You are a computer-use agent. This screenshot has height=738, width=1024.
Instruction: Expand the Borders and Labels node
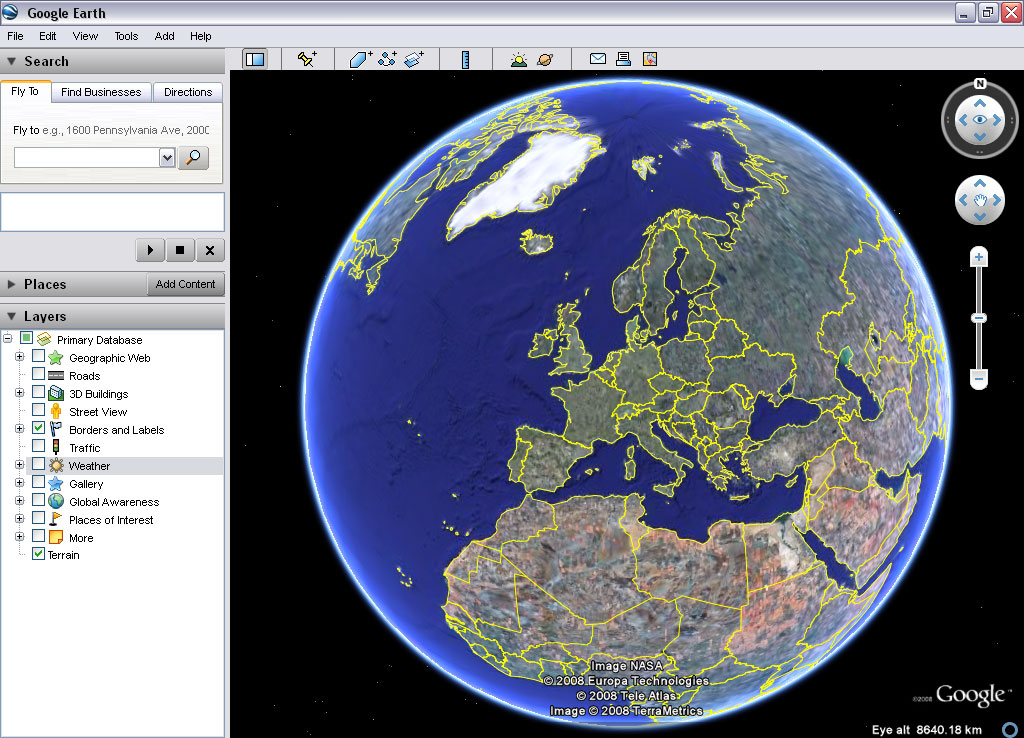point(20,428)
